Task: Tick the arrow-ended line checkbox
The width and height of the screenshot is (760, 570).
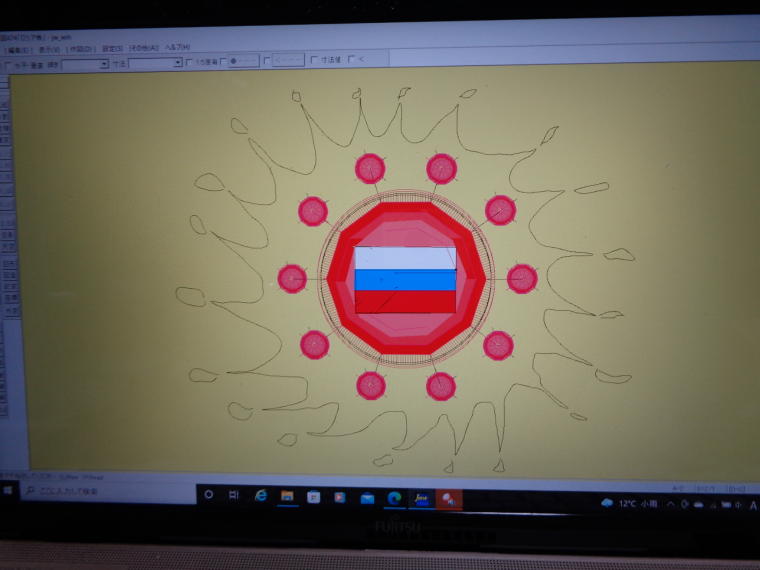Action: [267, 61]
